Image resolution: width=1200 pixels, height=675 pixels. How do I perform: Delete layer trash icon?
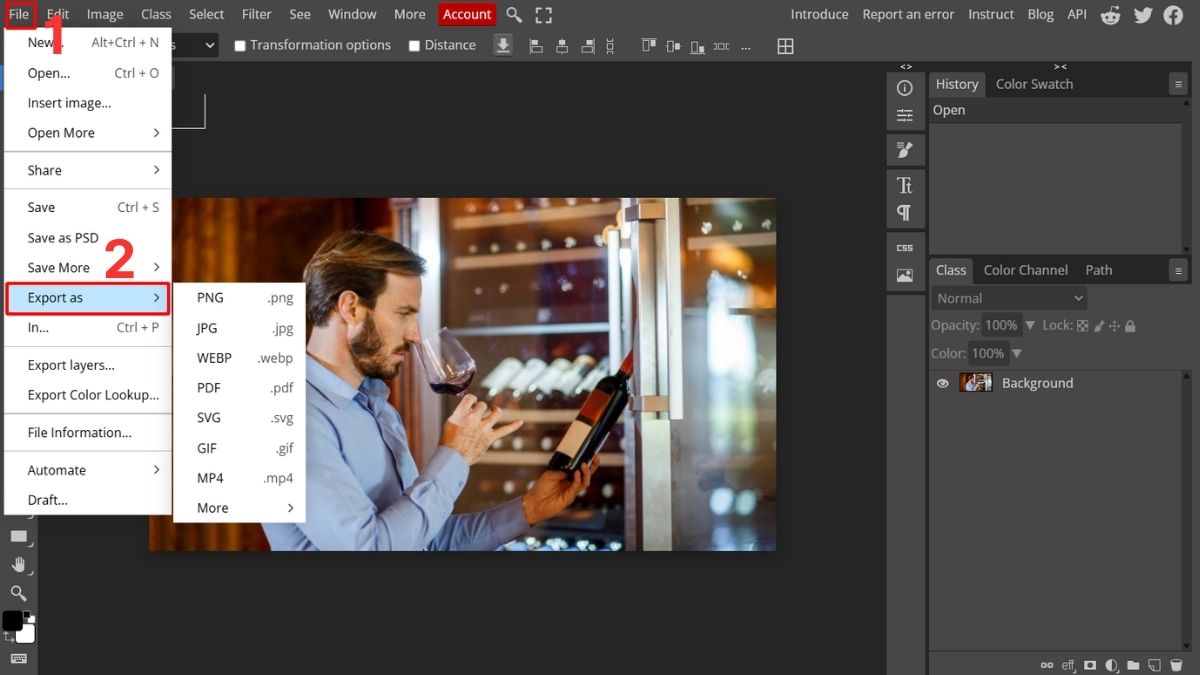[1176, 665]
